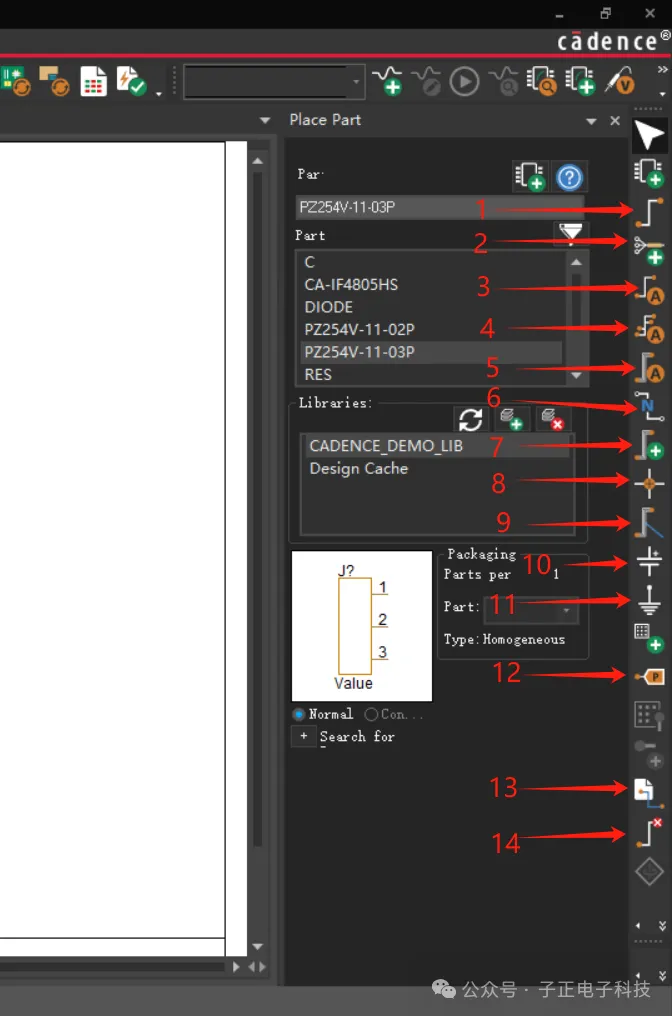
Task: Click the Remove Library button
Action: click(x=551, y=420)
